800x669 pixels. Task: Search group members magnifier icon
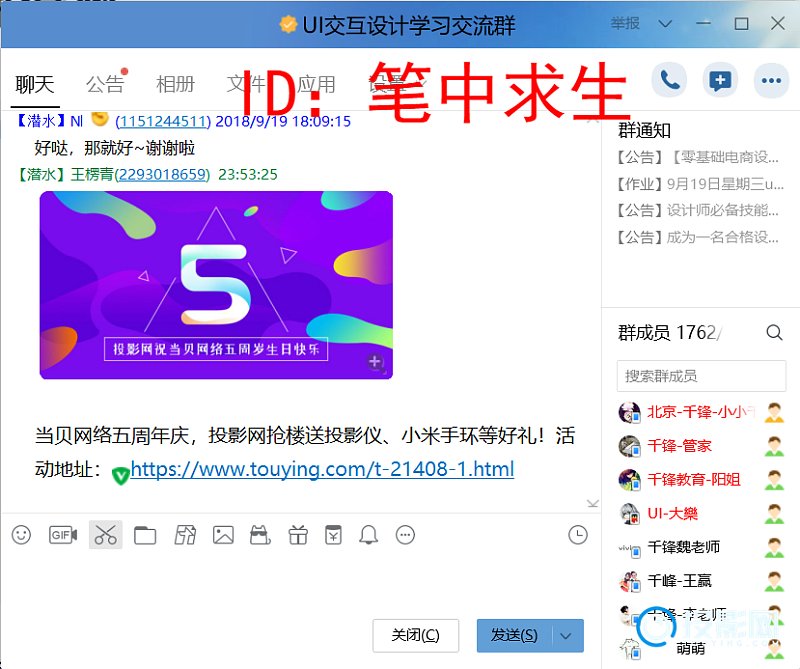[774, 333]
